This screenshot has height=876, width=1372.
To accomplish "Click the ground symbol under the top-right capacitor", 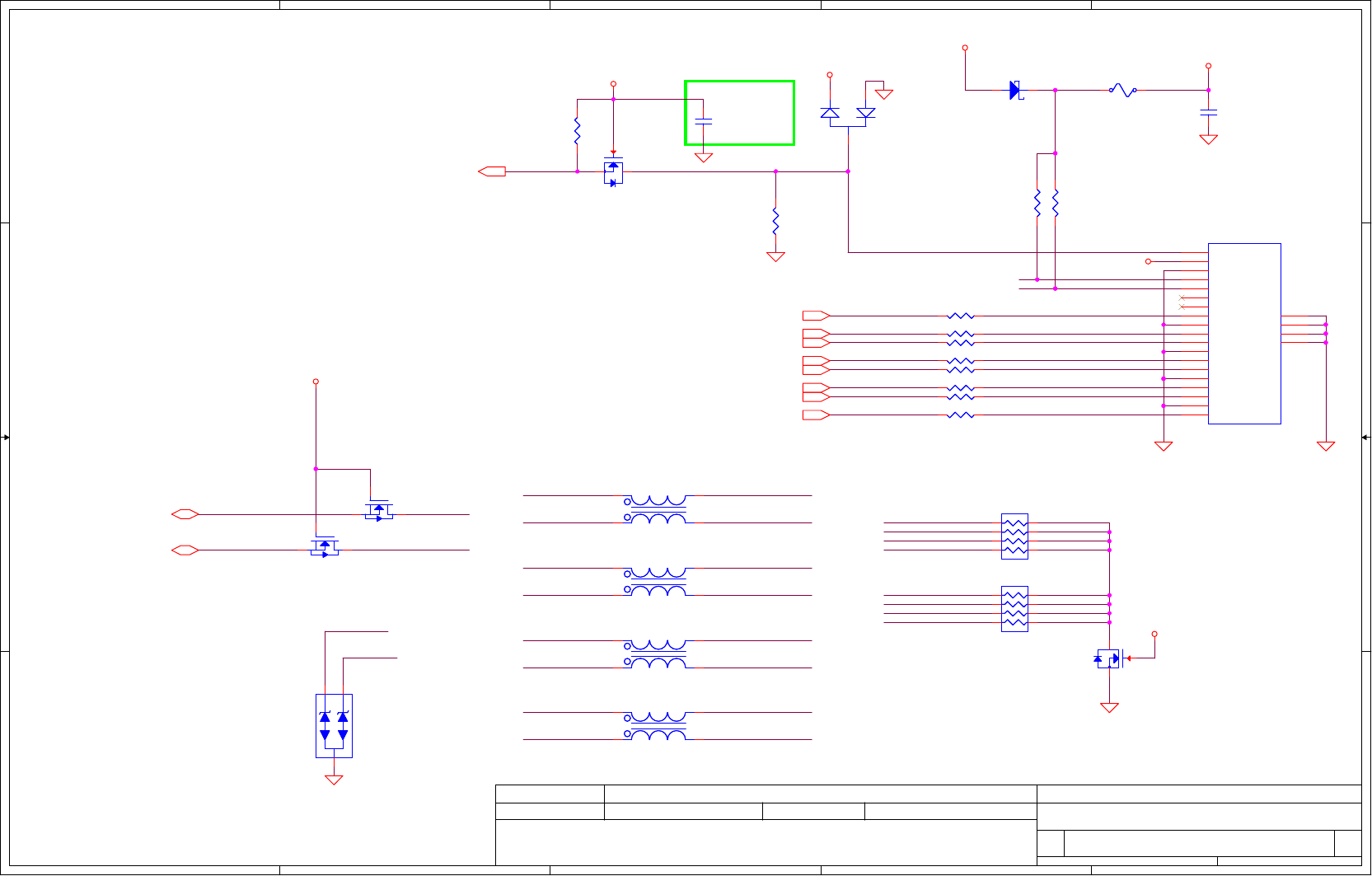I will 1208,139.
